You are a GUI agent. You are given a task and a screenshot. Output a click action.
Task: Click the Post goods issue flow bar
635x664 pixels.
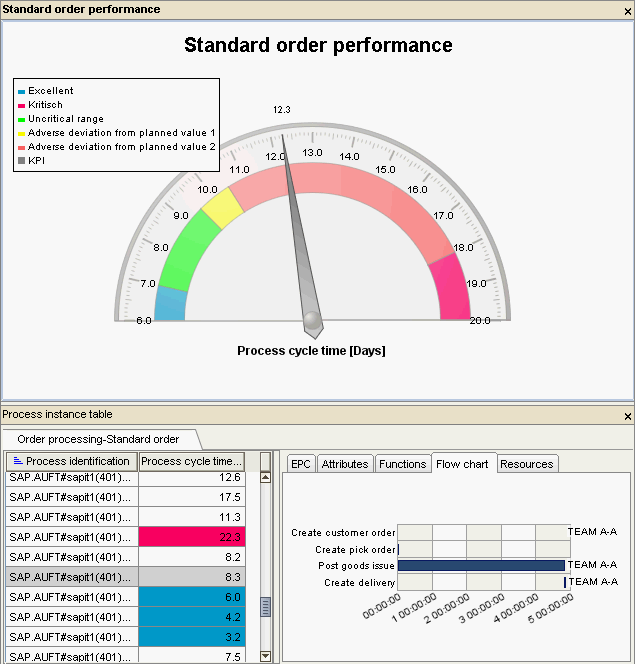pyautogui.click(x=481, y=565)
